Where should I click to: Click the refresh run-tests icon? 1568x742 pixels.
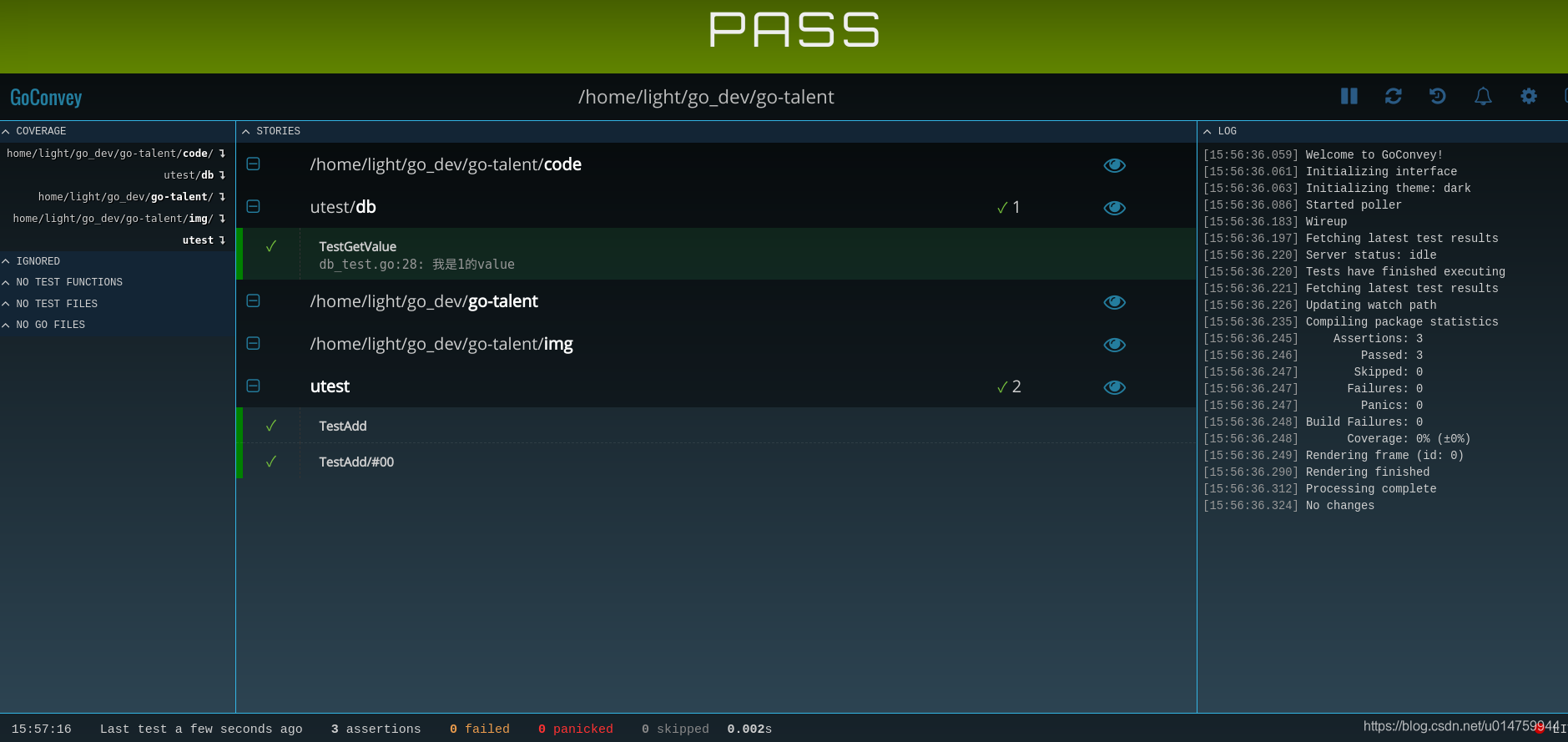click(x=1393, y=96)
